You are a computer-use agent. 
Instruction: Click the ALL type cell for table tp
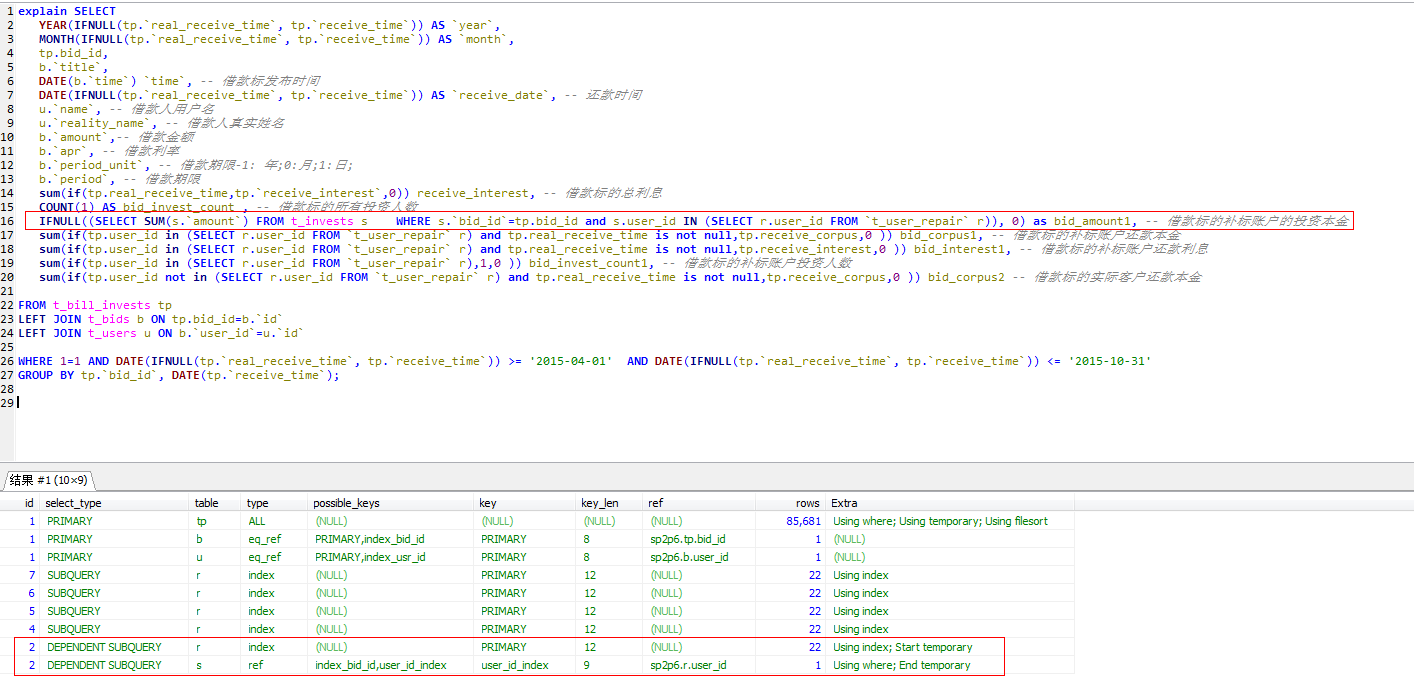point(257,521)
